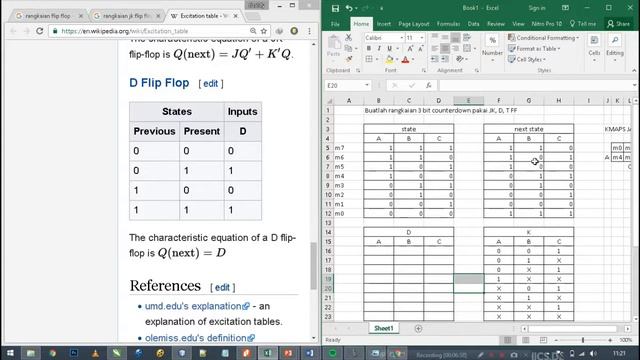Zoom in using Excel status bar plus

(610, 340)
